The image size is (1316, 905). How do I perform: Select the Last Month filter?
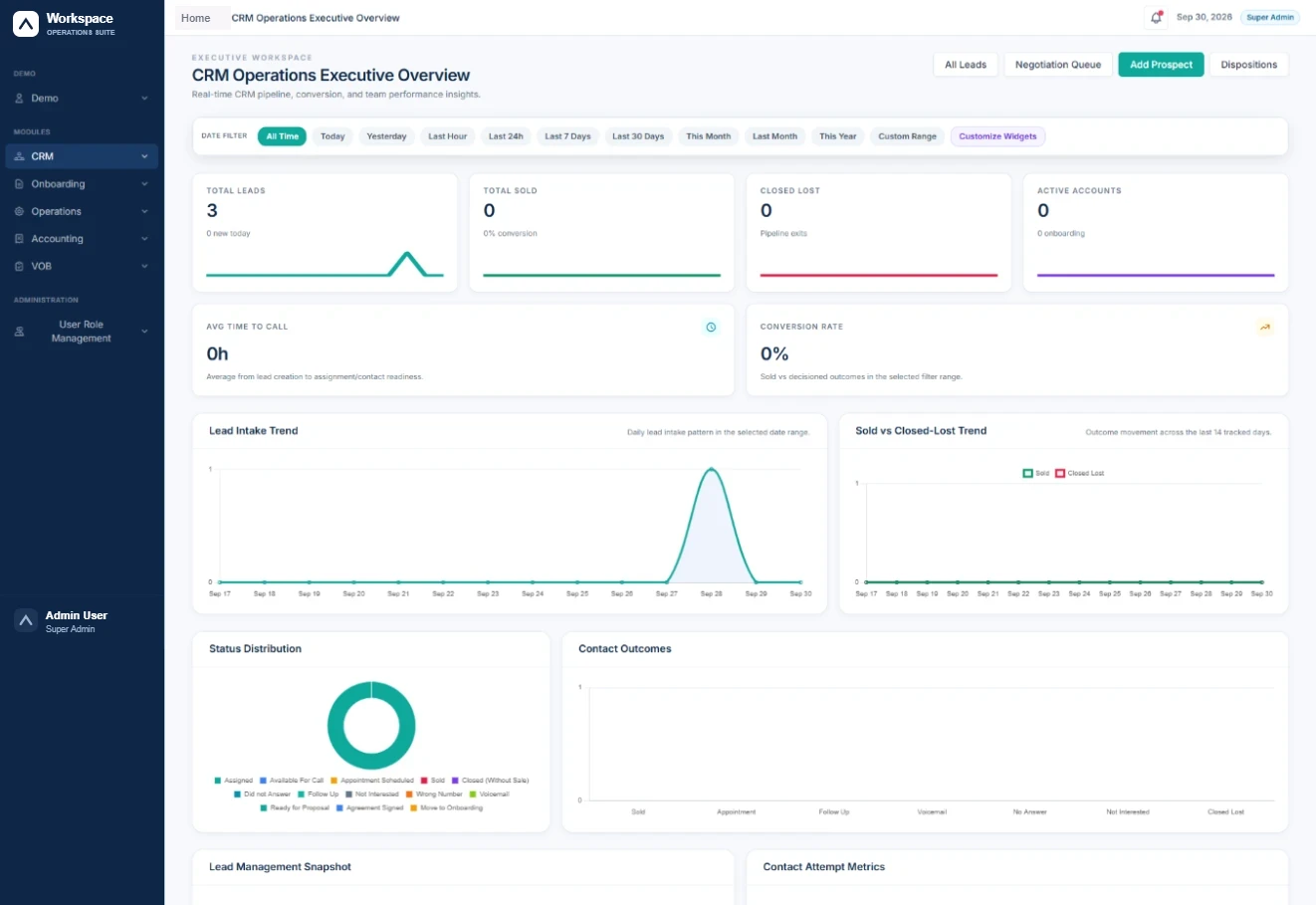(x=774, y=136)
